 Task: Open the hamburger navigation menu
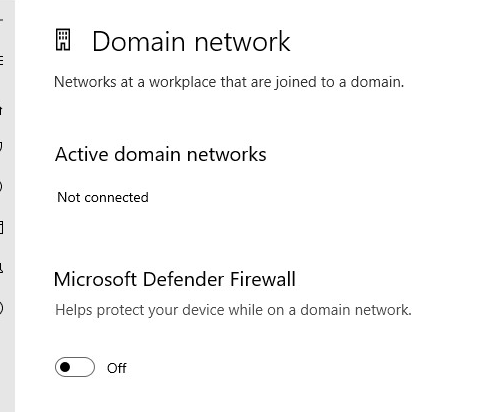(2, 61)
